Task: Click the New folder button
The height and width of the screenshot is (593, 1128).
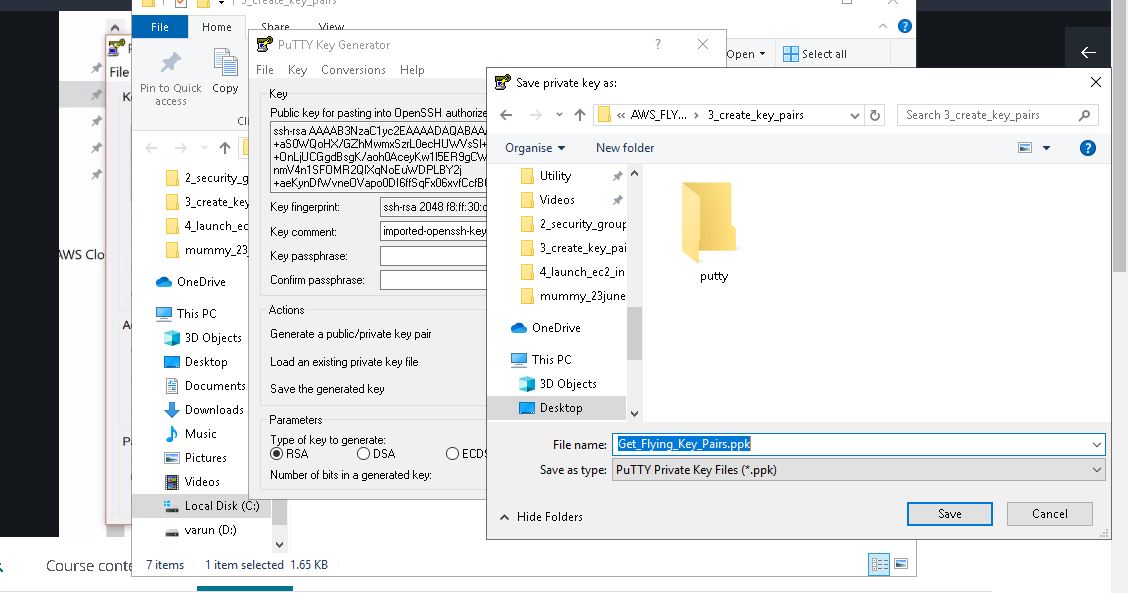Action: click(x=624, y=148)
